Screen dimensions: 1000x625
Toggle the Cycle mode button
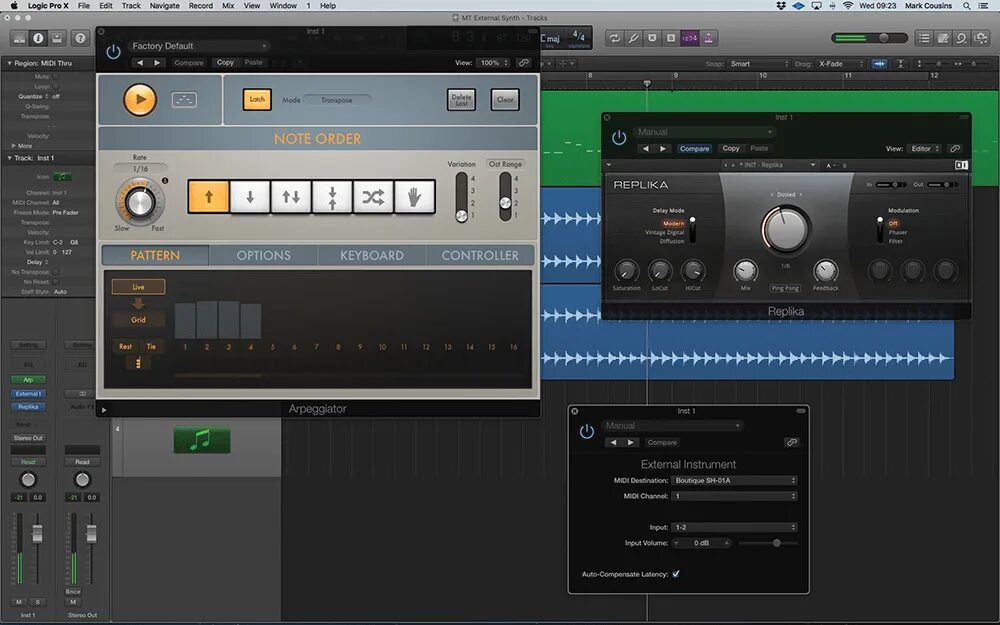614,38
